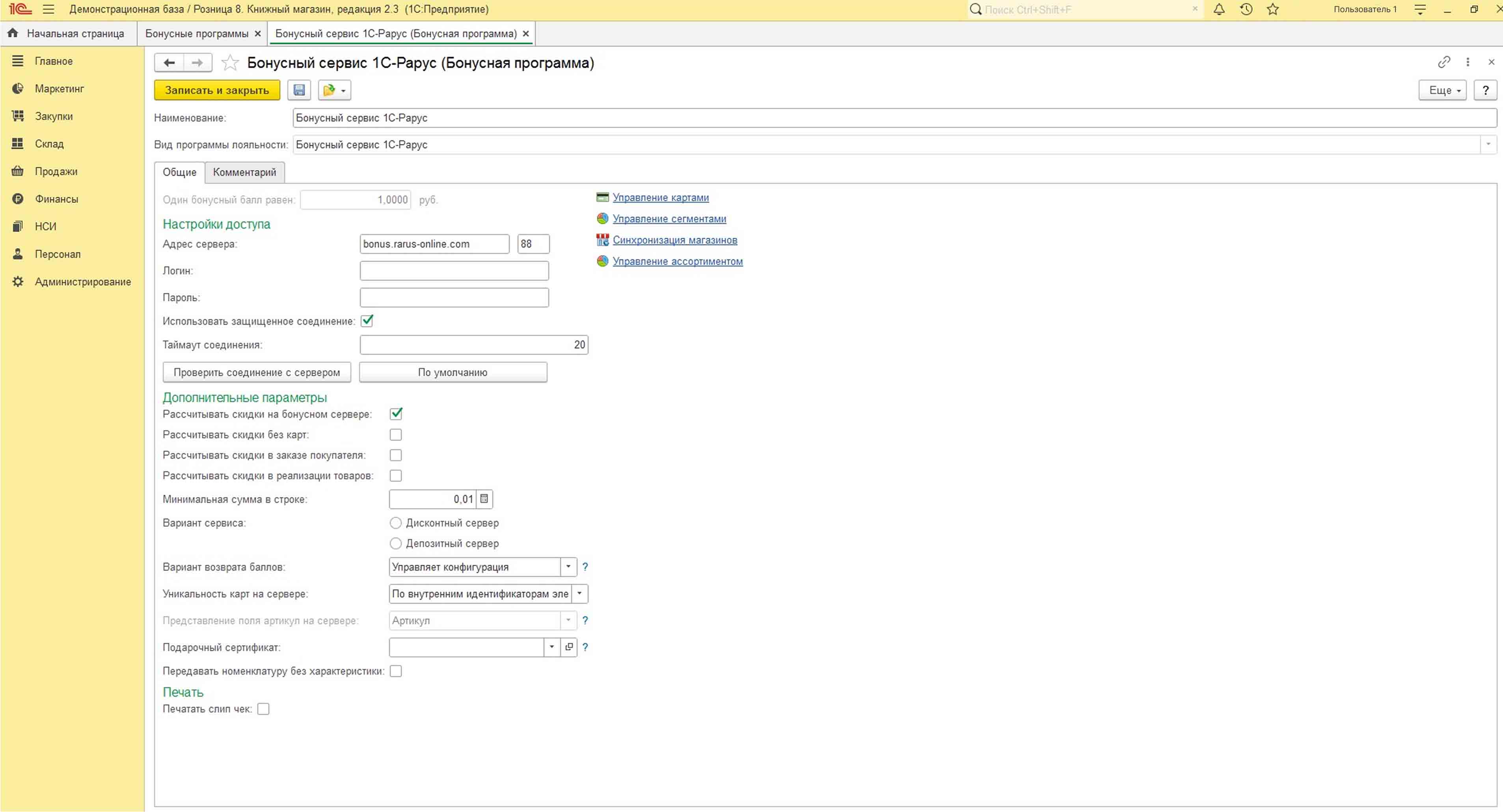Screen dimensions: 1503x812
Task: Open notifications bell
Action: (1219, 9)
